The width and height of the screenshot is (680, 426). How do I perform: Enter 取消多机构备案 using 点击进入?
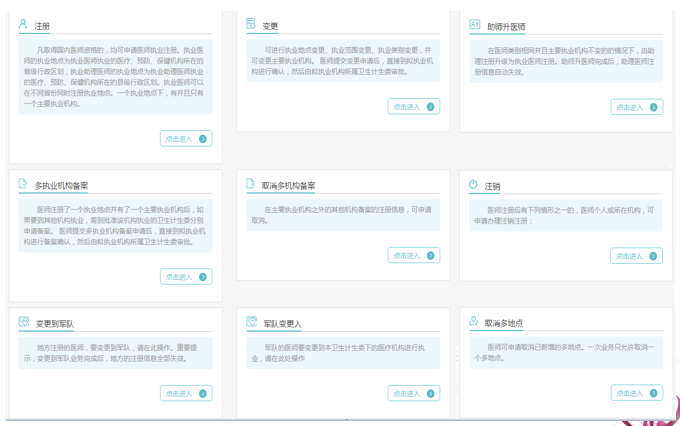[413, 256]
